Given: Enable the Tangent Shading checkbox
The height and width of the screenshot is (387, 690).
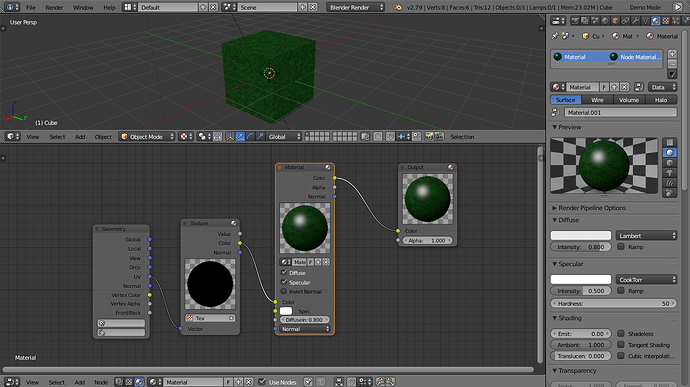Looking at the screenshot, I should (x=621, y=344).
